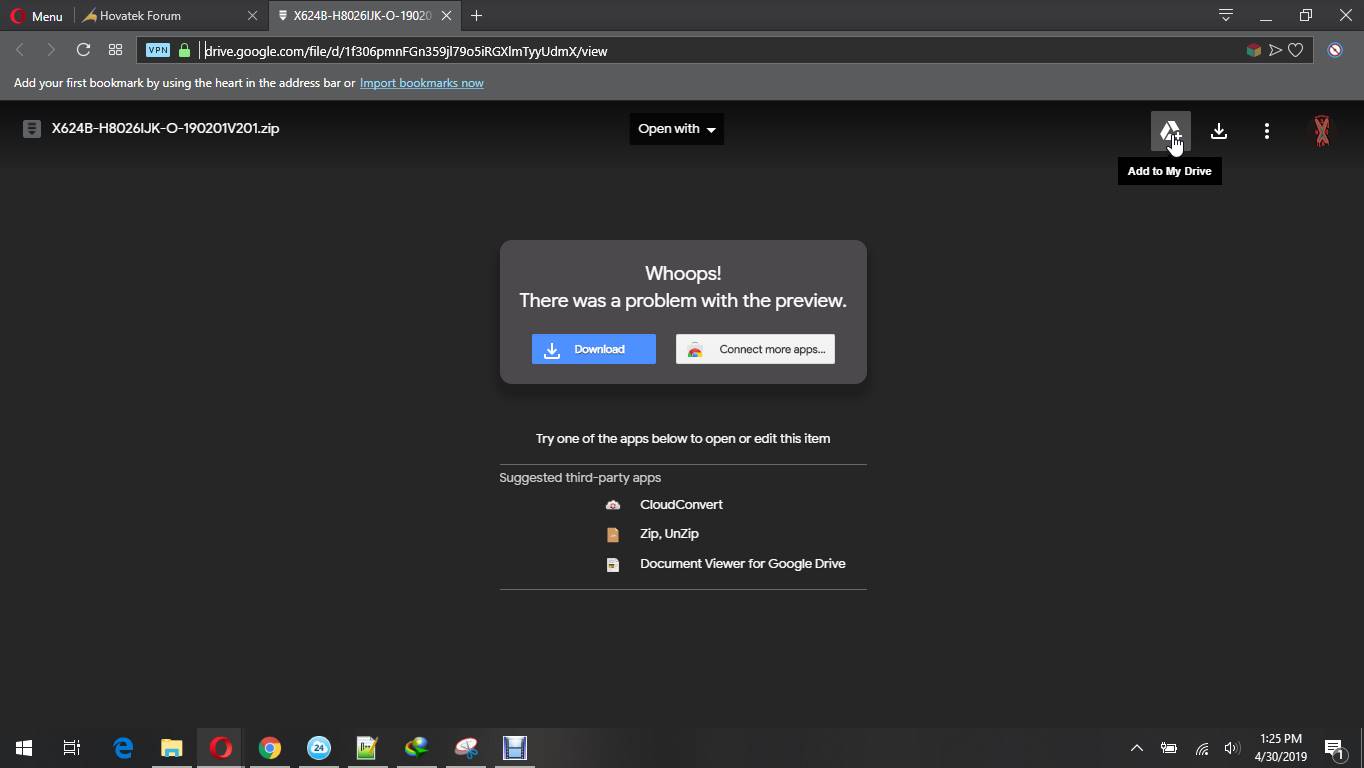Open the Open with dropdown

coord(676,128)
